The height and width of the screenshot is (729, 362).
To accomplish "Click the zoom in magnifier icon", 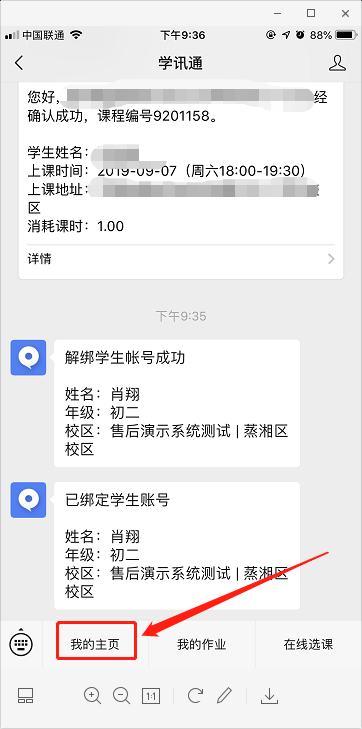I will [92, 696].
